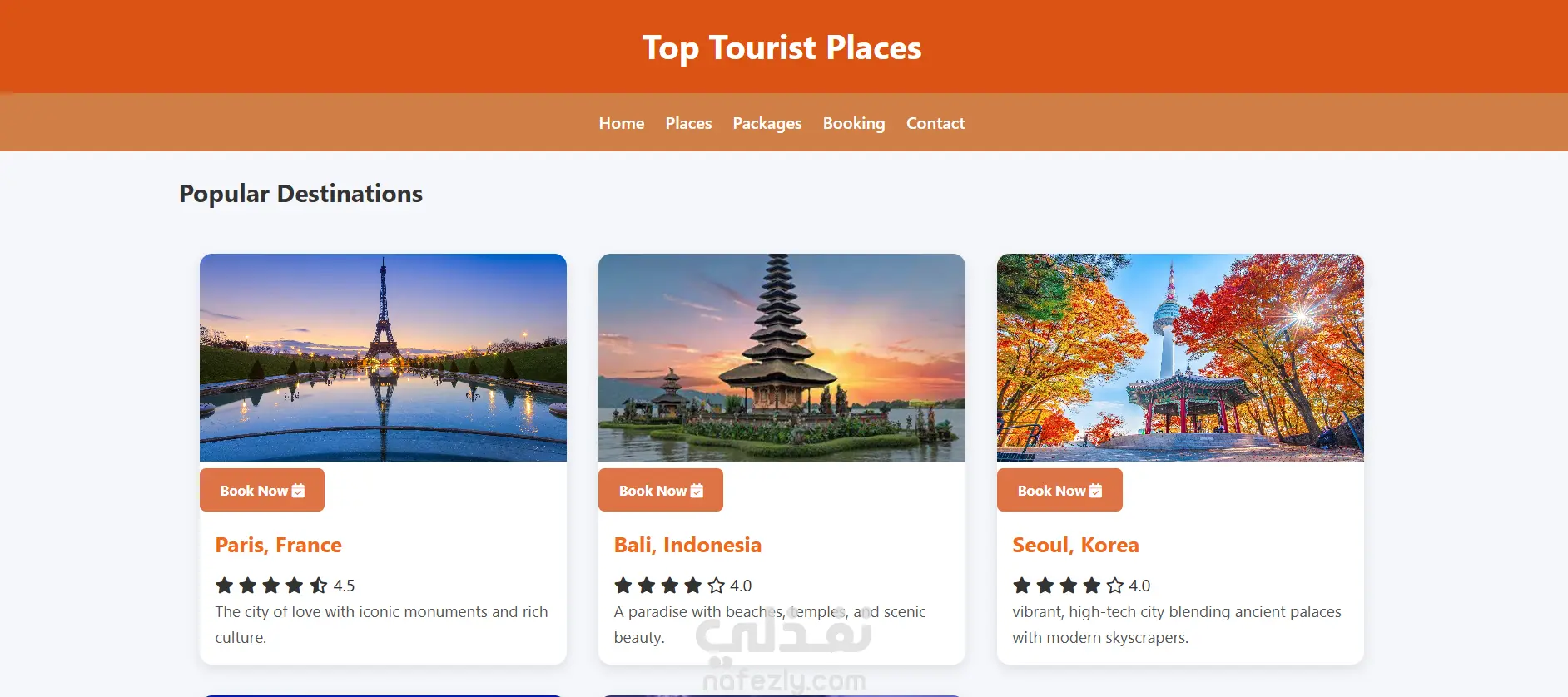Click the empty fifth star in Bali rating
Viewport: 1568px width, 697px height.
tap(717, 586)
